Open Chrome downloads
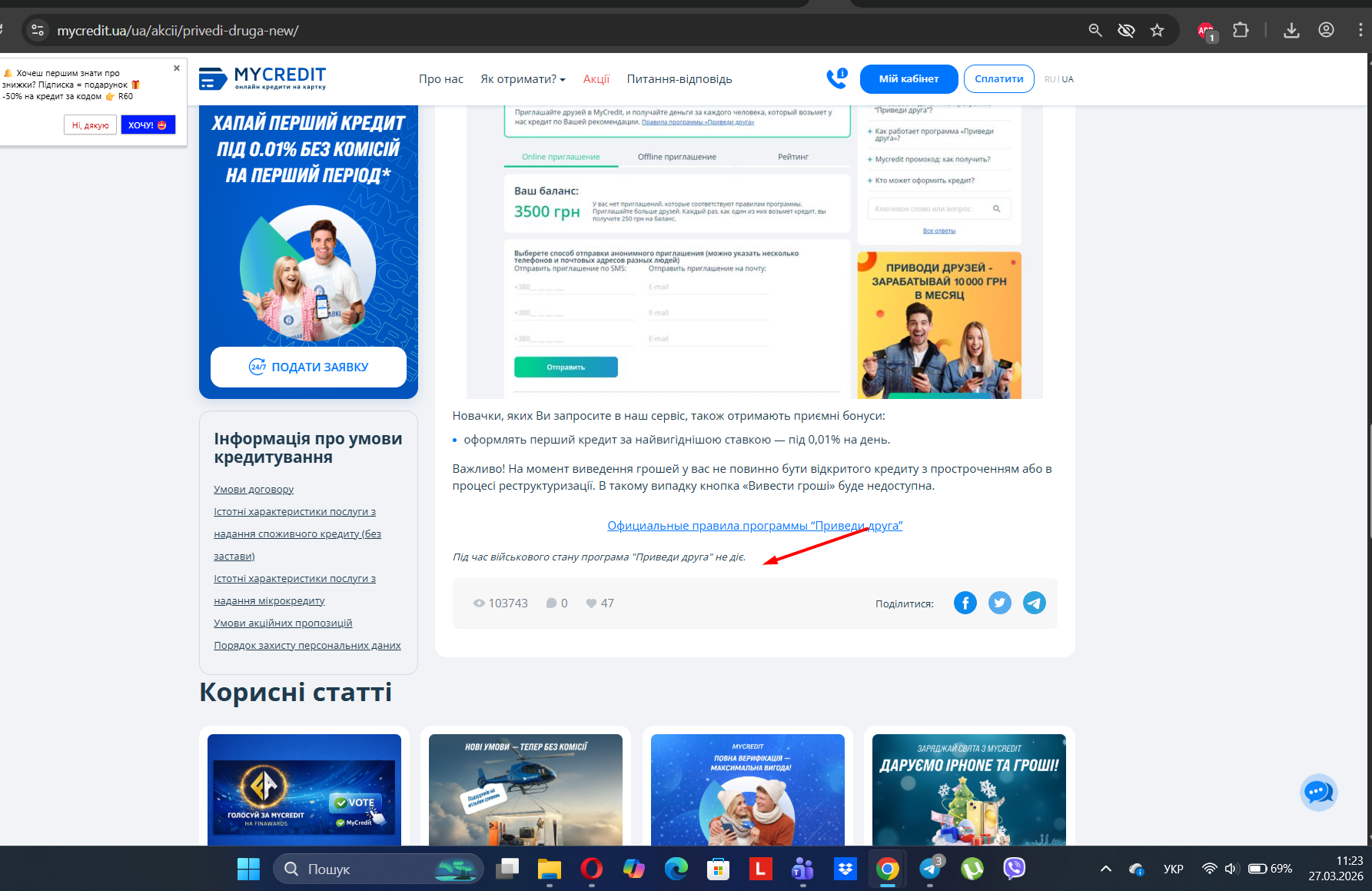1372x891 pixels. coord(1291,31)
